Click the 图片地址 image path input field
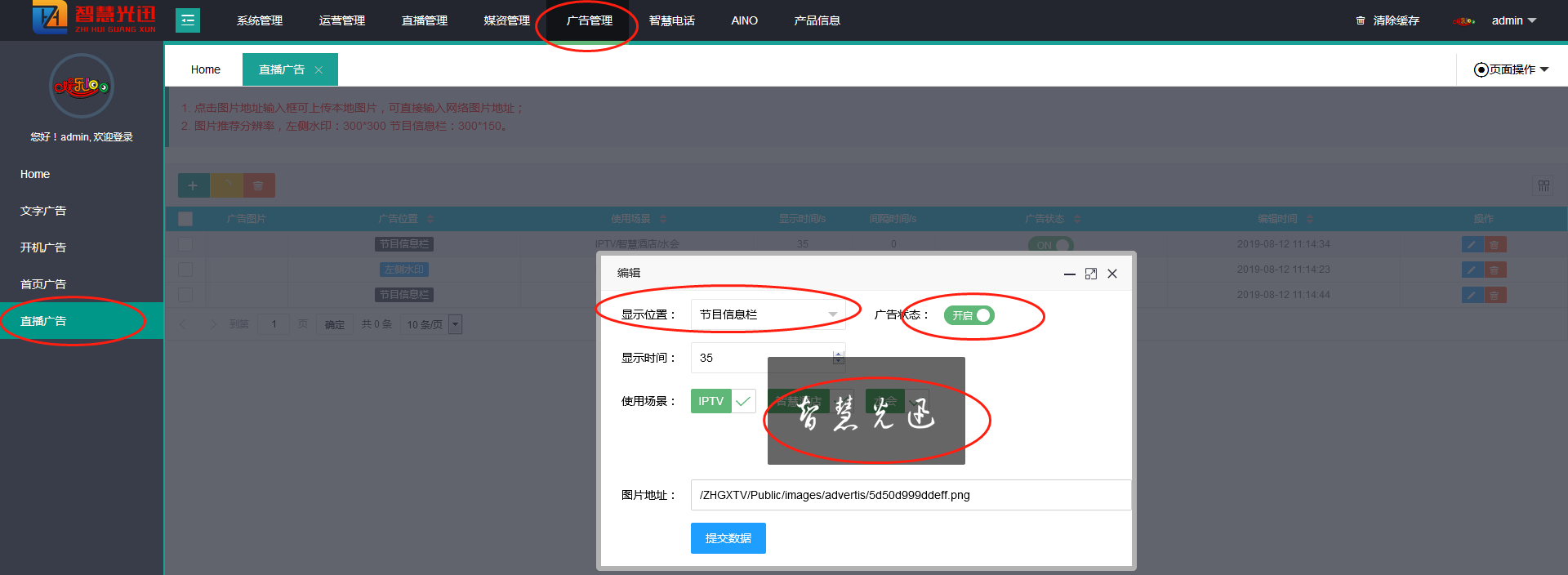Viewport: 1568px width, 575px height. [x=910, y=495]
